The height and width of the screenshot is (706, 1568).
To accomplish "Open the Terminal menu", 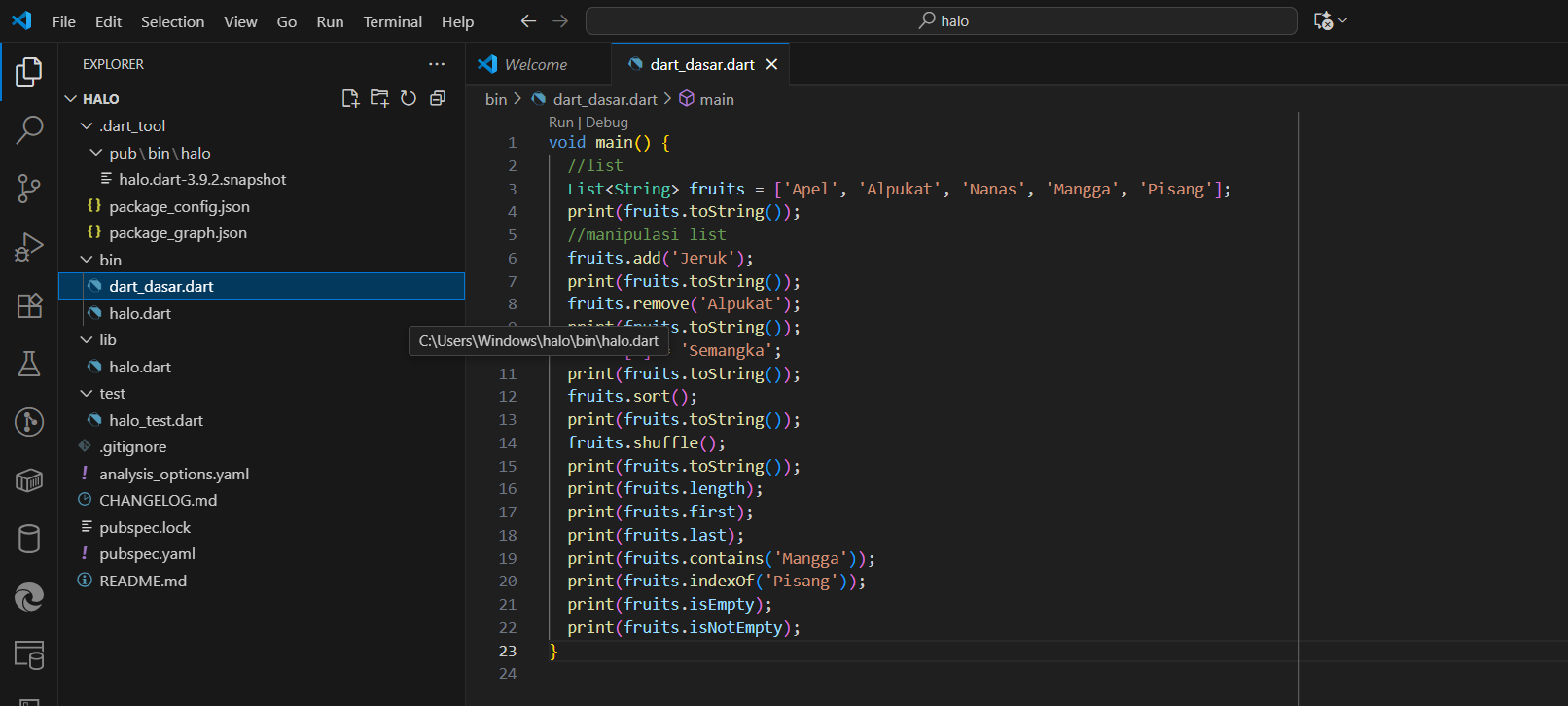I will pos(392,21).
